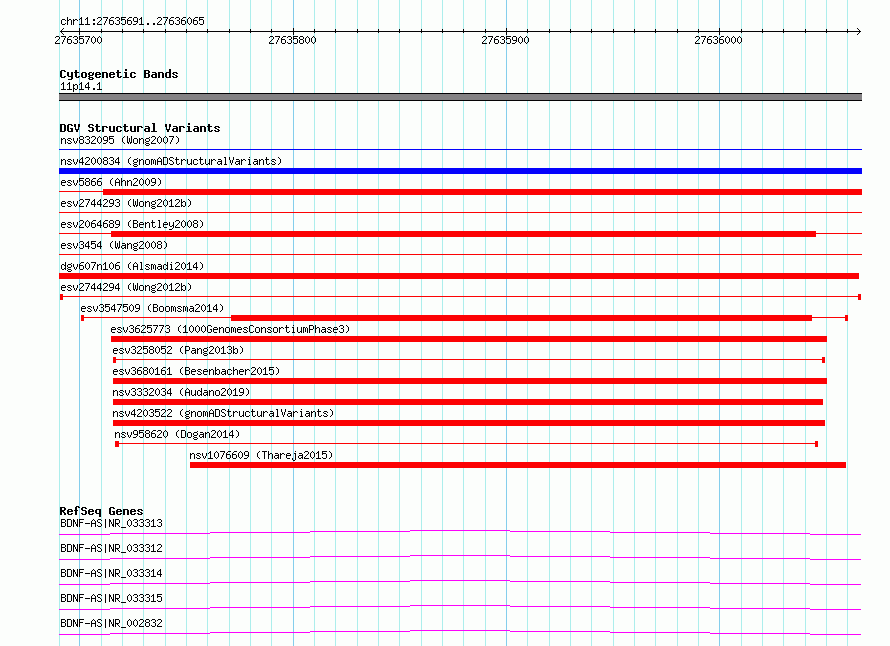Click the red nsv1076609 variant bar

click(518, 465)
